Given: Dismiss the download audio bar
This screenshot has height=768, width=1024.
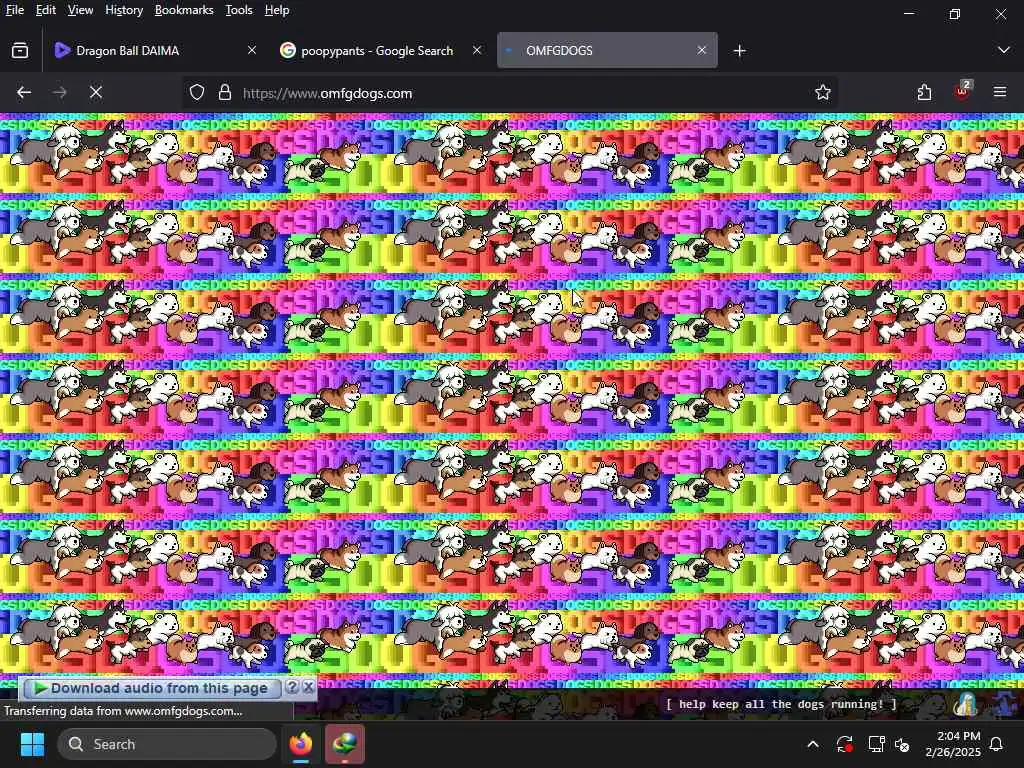Looking at the screenshot, I should pyautogui.click(x=309, y=688).
